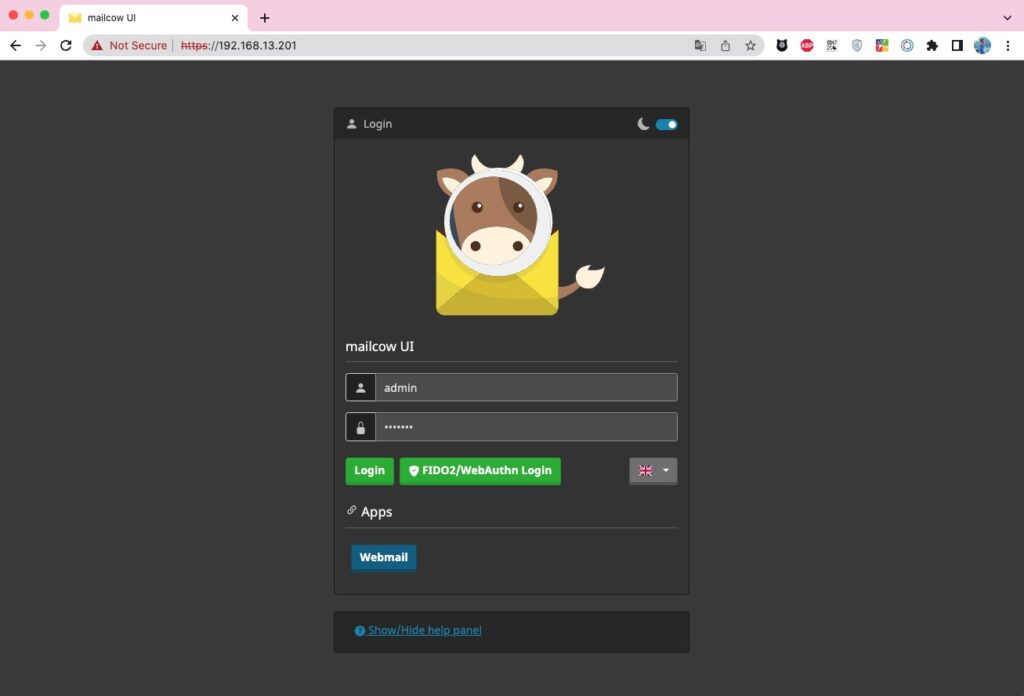Toggle the browser side panel
This screenshot has height=696, width=1024.
(957, 46)
